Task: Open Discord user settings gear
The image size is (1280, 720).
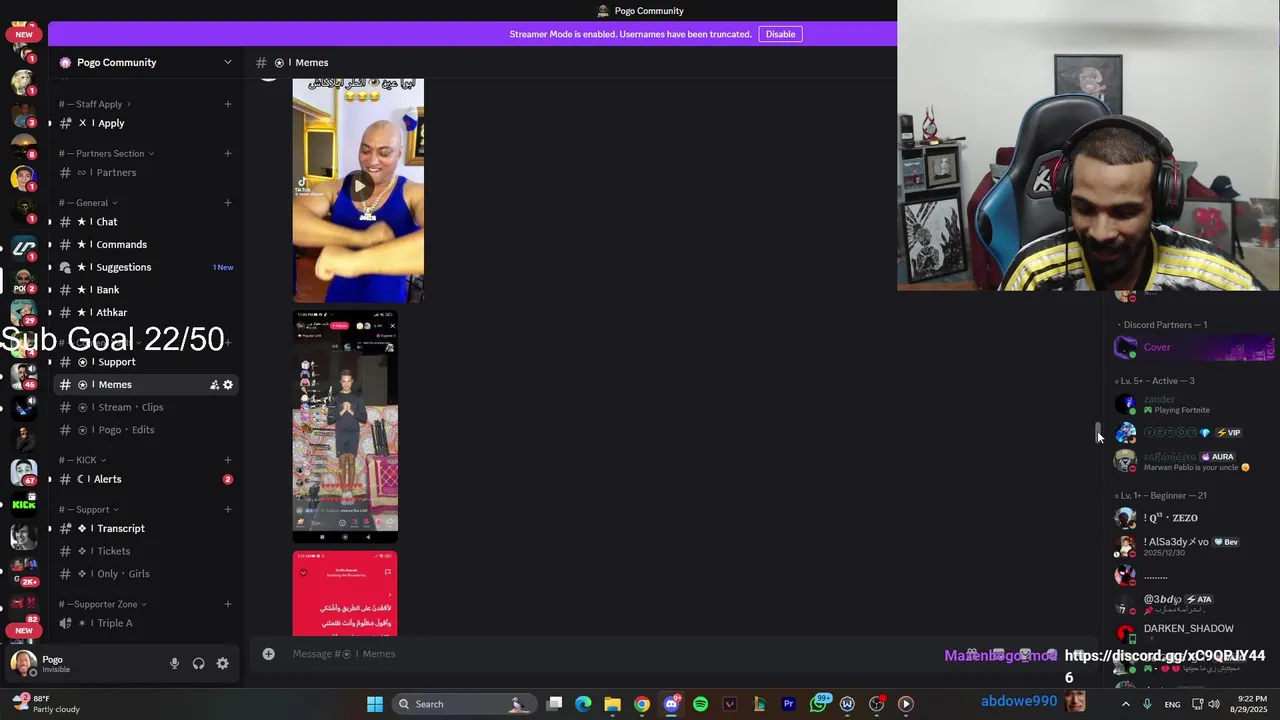Action: pos(223,663)
